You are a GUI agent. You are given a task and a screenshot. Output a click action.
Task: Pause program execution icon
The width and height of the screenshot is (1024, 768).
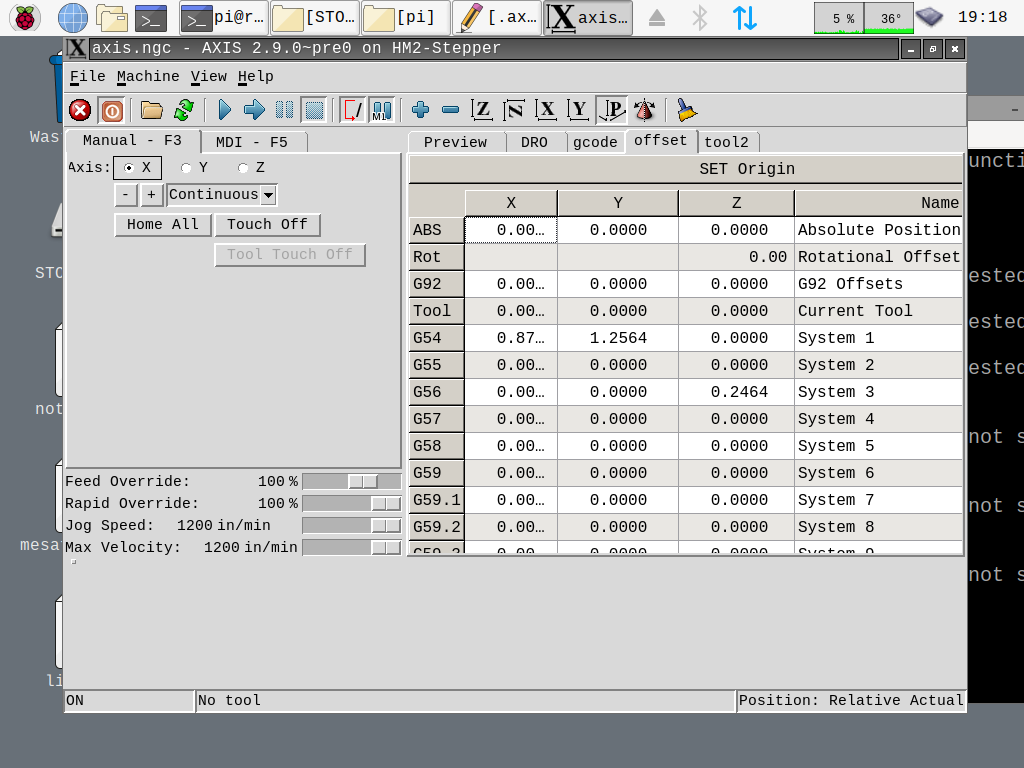pyautogui.click(x=284, y=110)
